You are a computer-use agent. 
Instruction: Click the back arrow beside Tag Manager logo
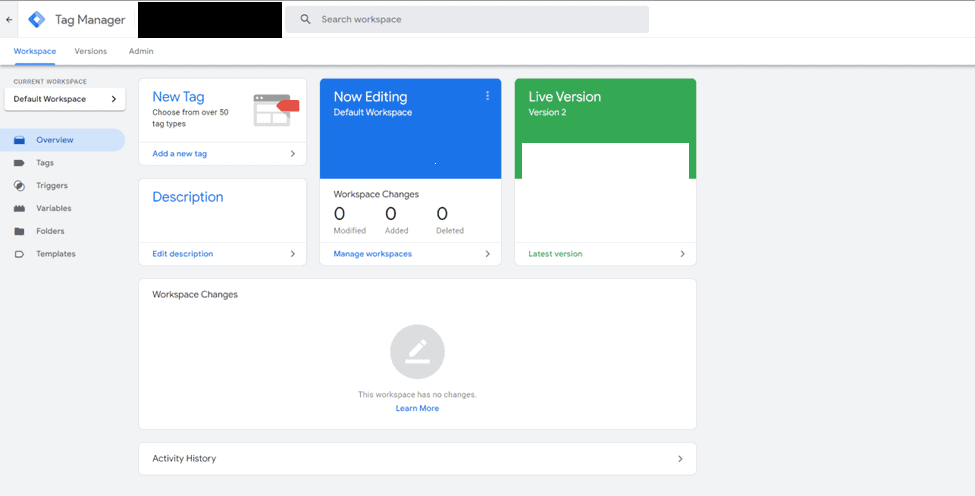pos(9,19)
